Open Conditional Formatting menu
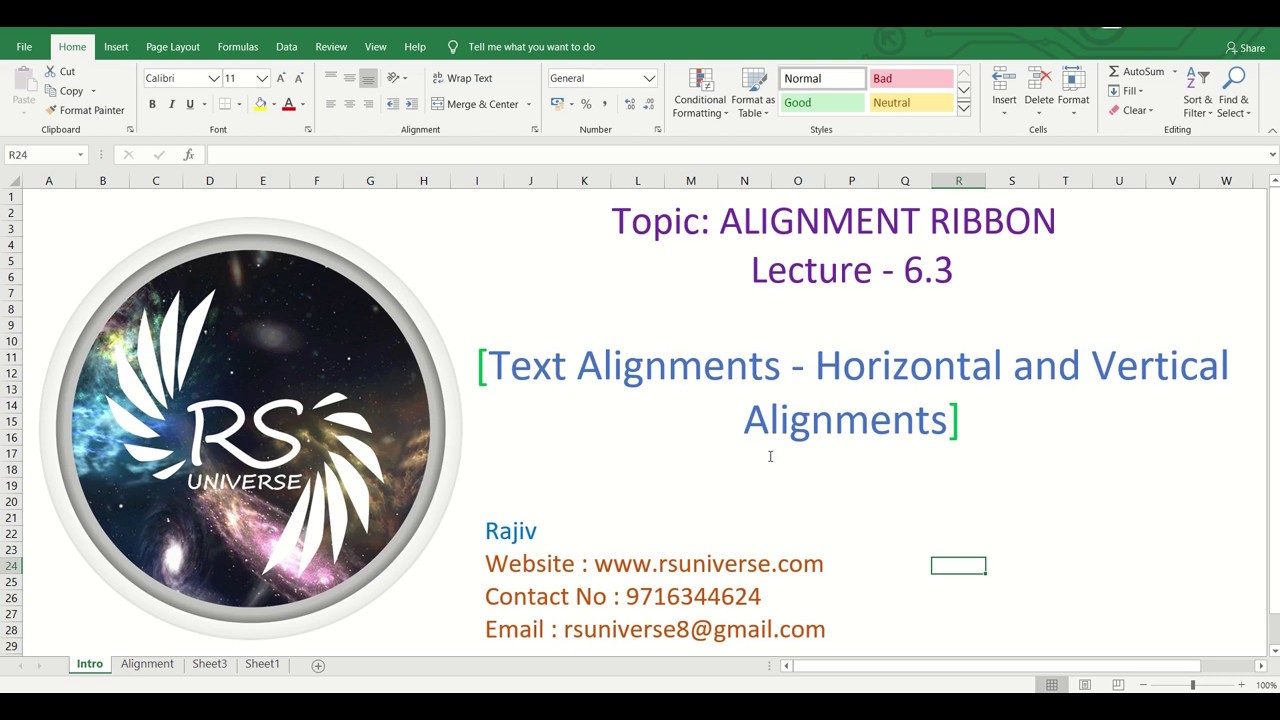Viewport: 1280px width, 720px height. (x=700, y=93)
